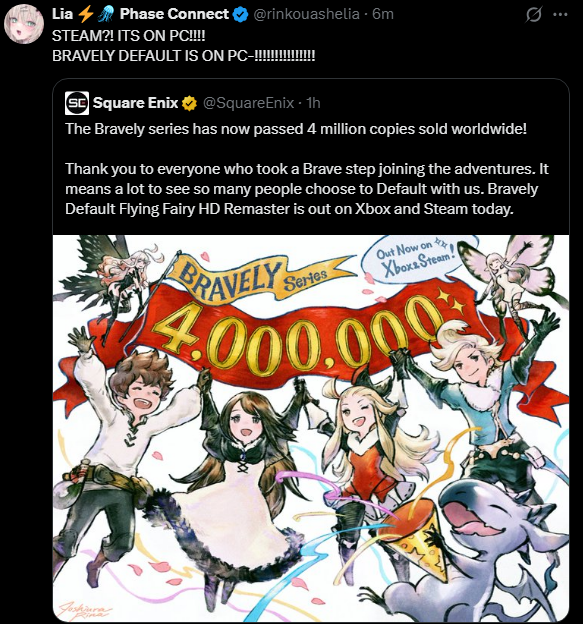Screen dimensions: 583x624
Task: Click Square Enix gold verified badge
Action: tap(189, 103)
